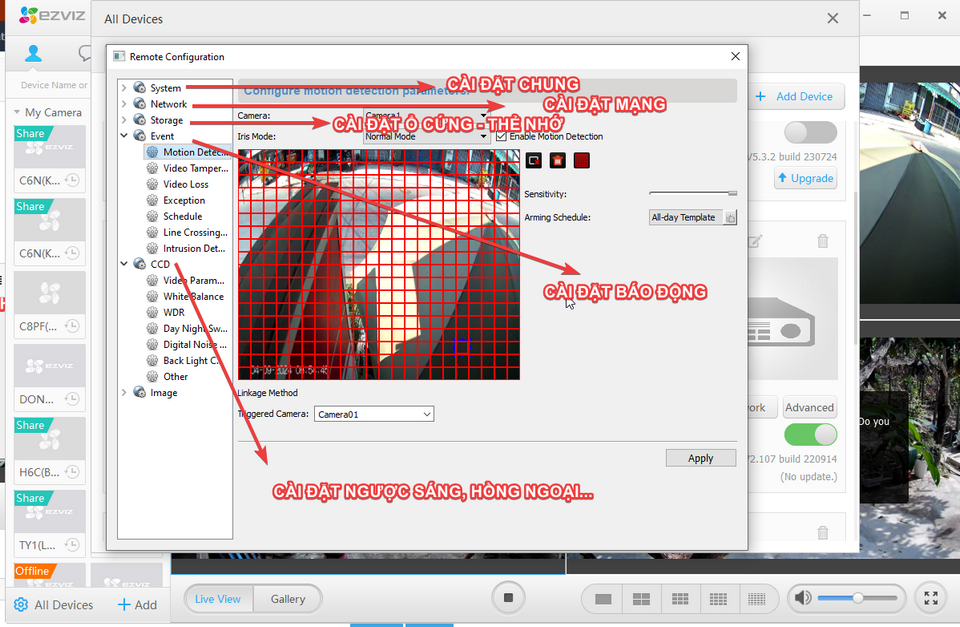This screenshot has height=627, width=960.
Task: Open playback history for C8PF camera
Action: pos(72,326)
